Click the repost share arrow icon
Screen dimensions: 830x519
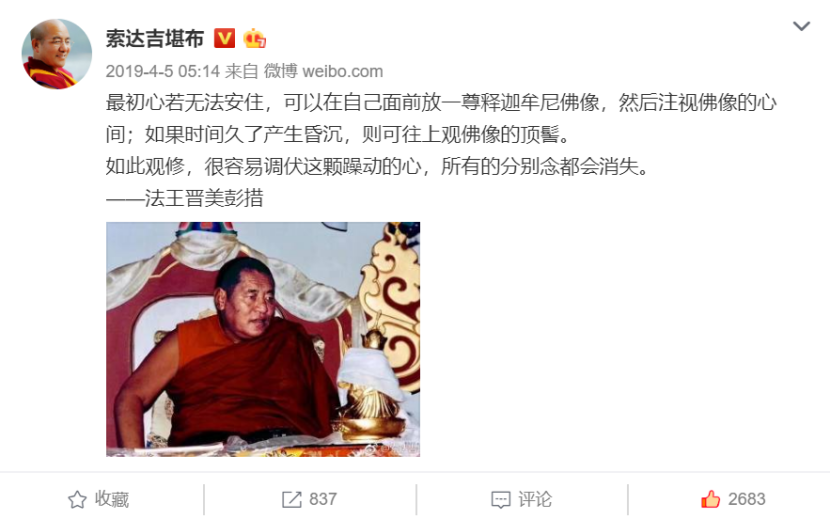(292, 499)
